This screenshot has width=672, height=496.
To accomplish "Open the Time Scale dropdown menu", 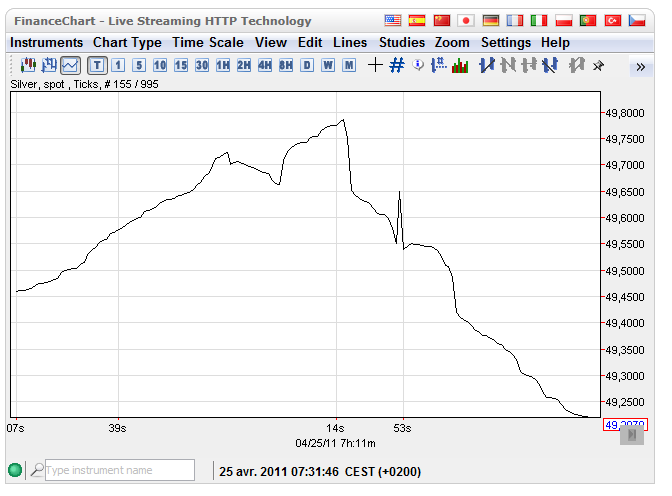I will (207, 43).
